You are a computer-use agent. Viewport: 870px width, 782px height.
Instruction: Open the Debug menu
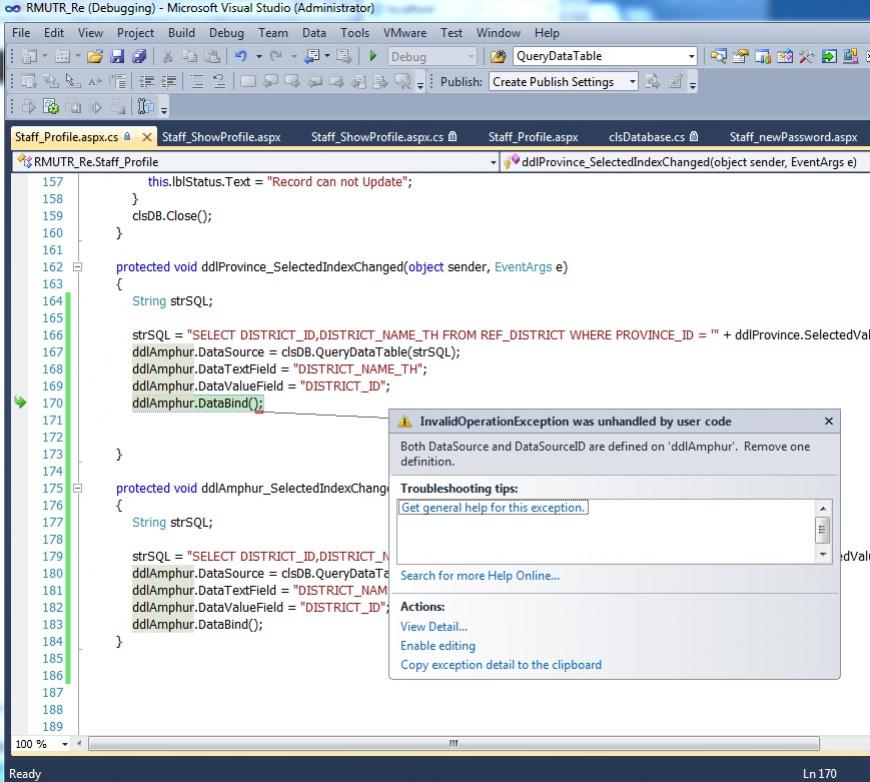click(x=226, y=33)
